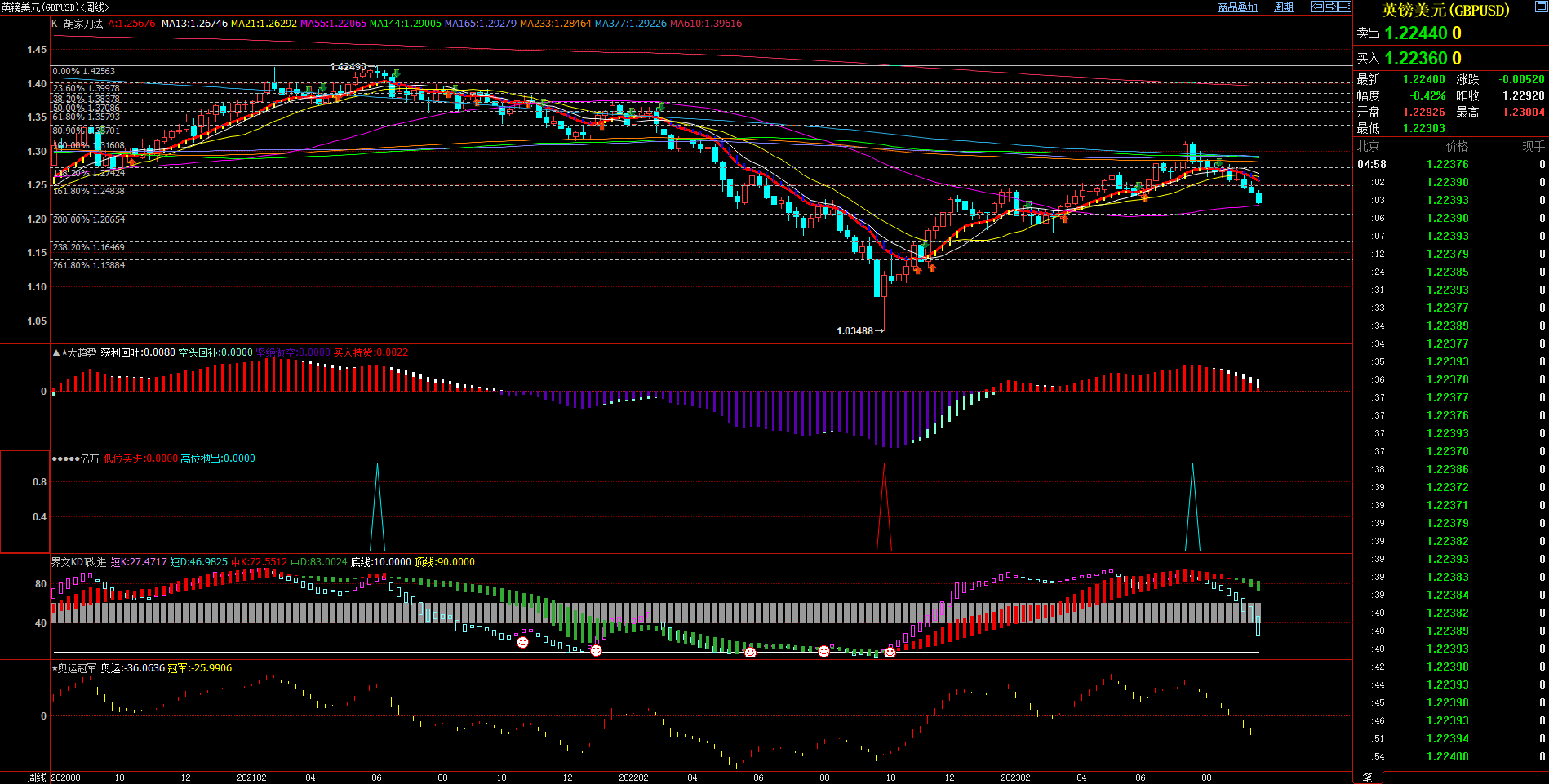This screenshot has width=1549, height=784.
Task: Click the 卖出 ask price 1.22440
Action: (1416, 33)
